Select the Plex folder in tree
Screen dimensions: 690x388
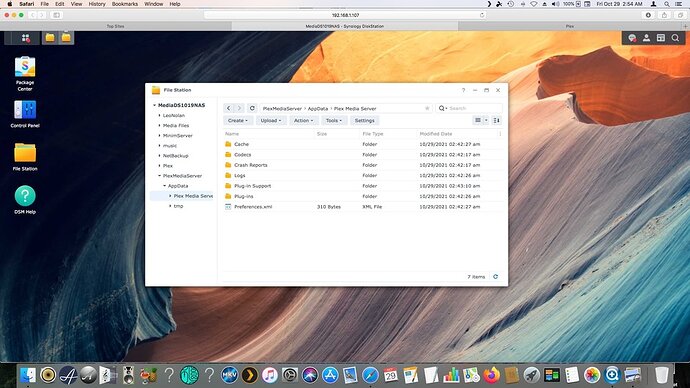point(168,166)
